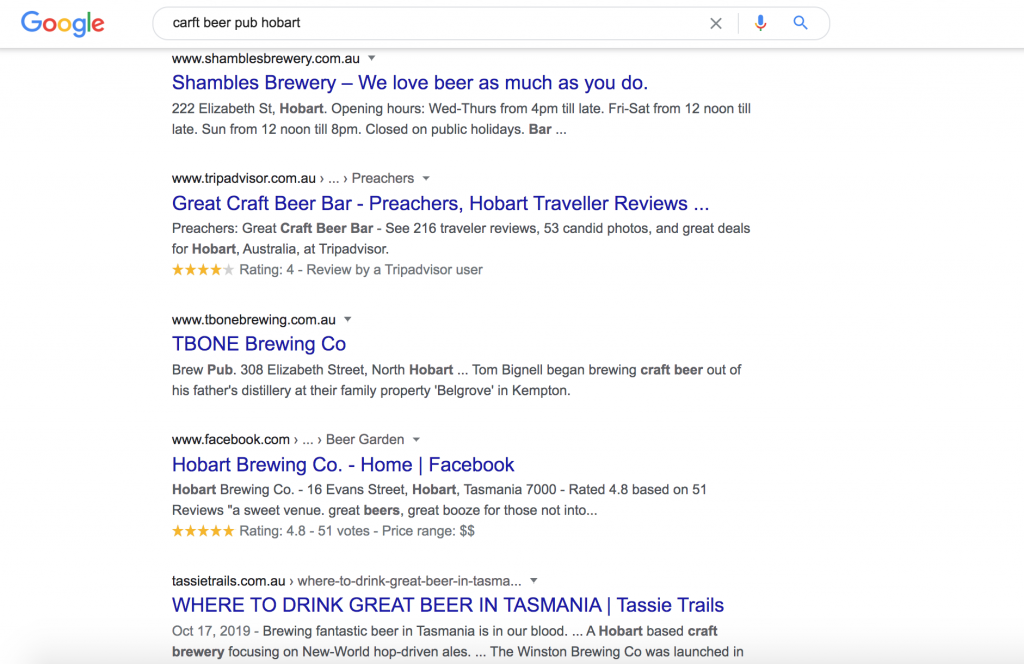Screen dimensions: 1024x664
Task: Open 'Hobart Brewing Co. - Home | Facebook' result
Action: 343,464
